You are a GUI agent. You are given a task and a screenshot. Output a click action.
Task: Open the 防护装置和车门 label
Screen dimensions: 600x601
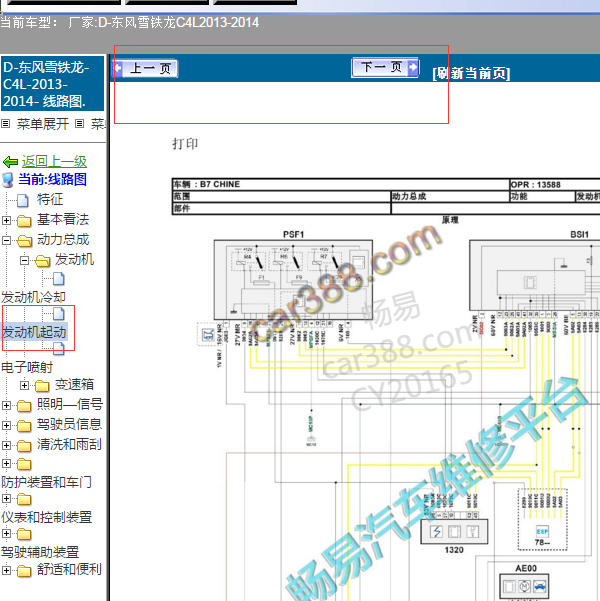coord(46,482)
